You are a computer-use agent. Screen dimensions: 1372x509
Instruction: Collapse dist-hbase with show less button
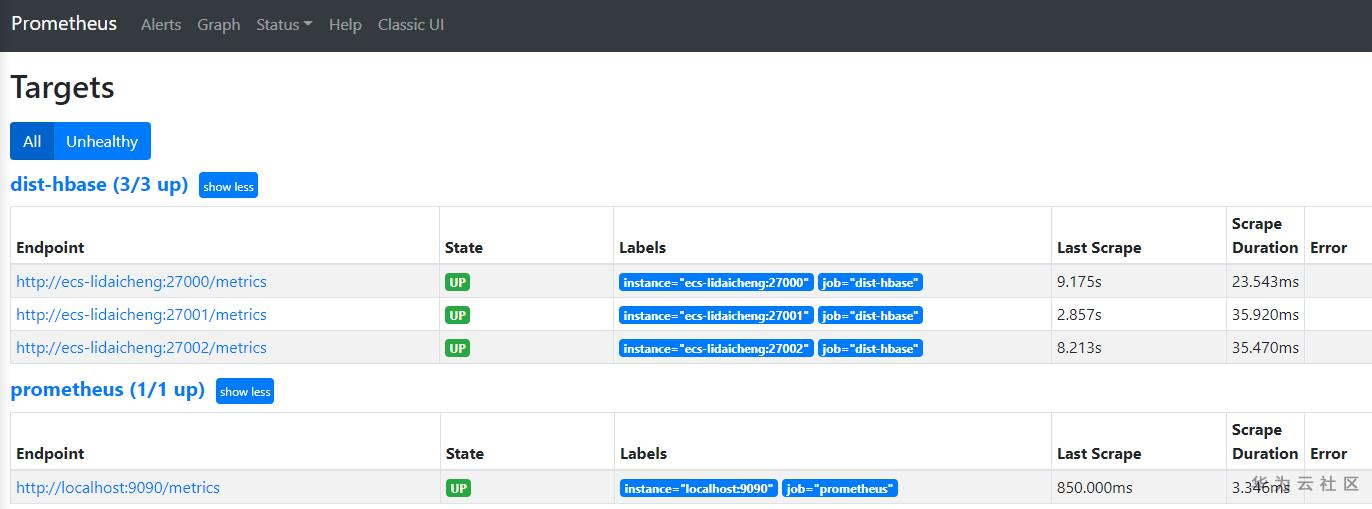(228, 186)
